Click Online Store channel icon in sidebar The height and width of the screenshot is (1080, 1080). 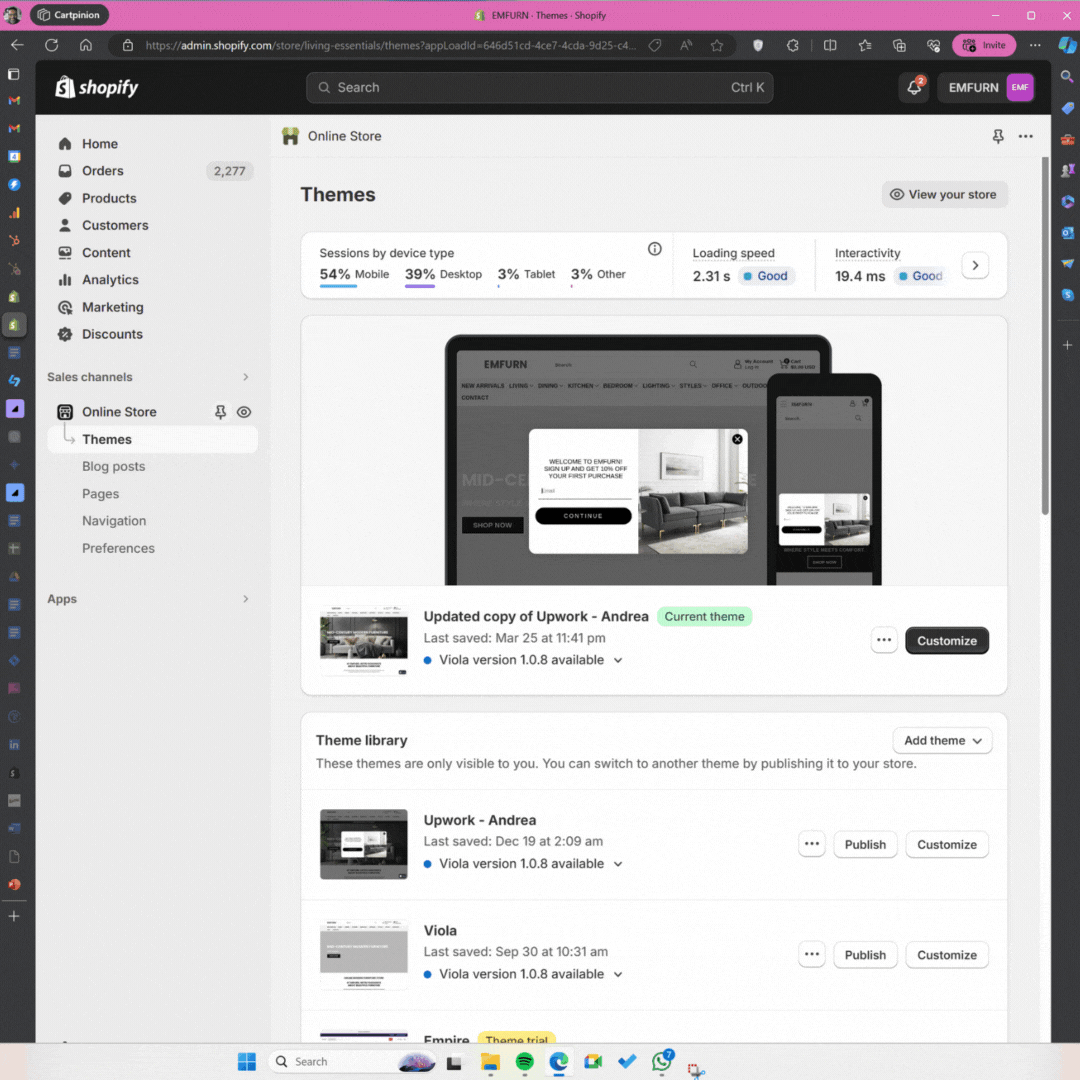65,412
